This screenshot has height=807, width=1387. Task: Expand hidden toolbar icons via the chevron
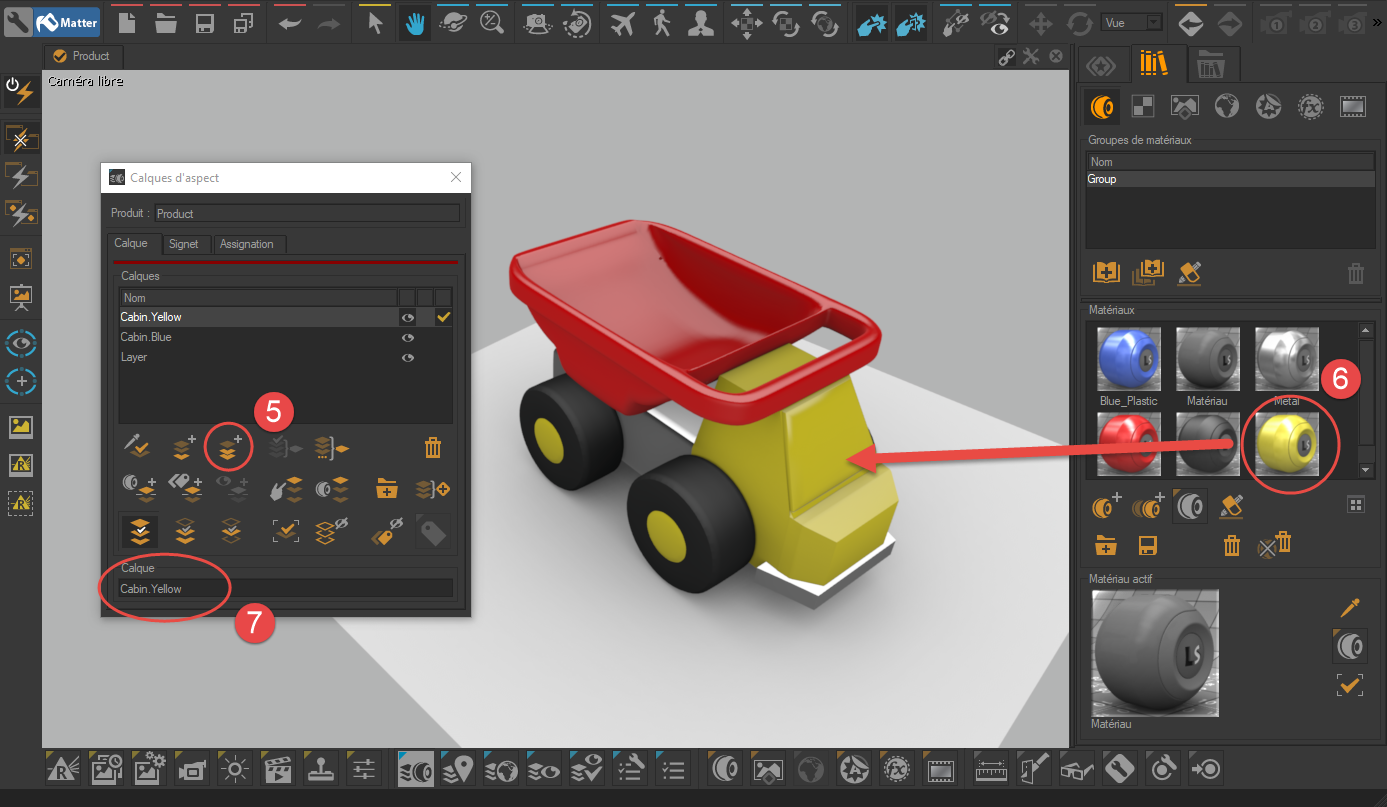pyautogui.click(x=1379, y=22)
